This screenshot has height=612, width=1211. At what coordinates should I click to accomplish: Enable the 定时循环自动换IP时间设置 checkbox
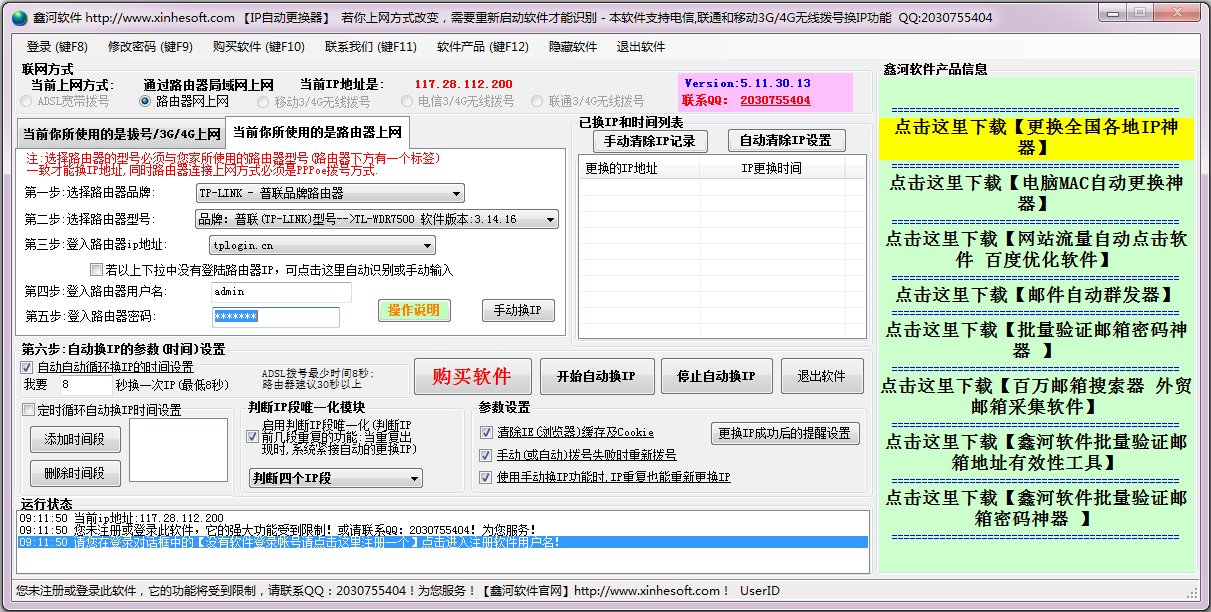(28, 409)
